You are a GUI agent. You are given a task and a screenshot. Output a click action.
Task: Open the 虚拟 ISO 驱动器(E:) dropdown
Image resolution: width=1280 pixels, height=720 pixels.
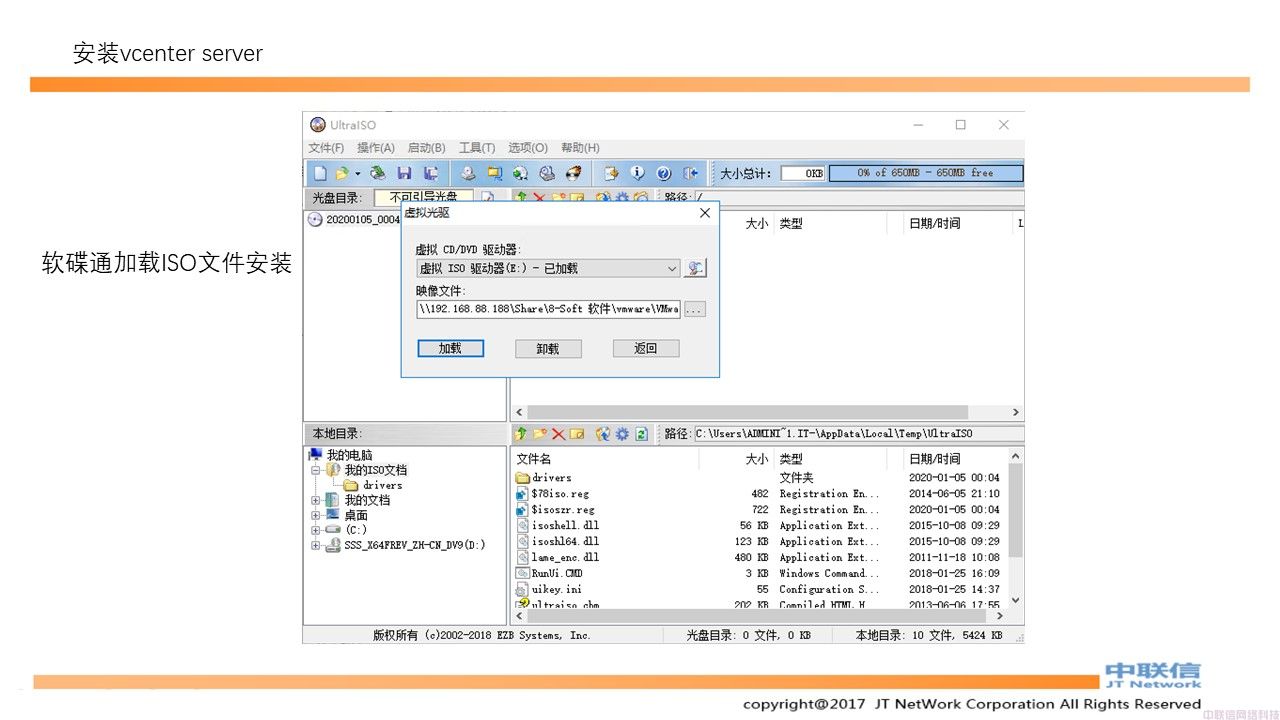pos(548,268)
